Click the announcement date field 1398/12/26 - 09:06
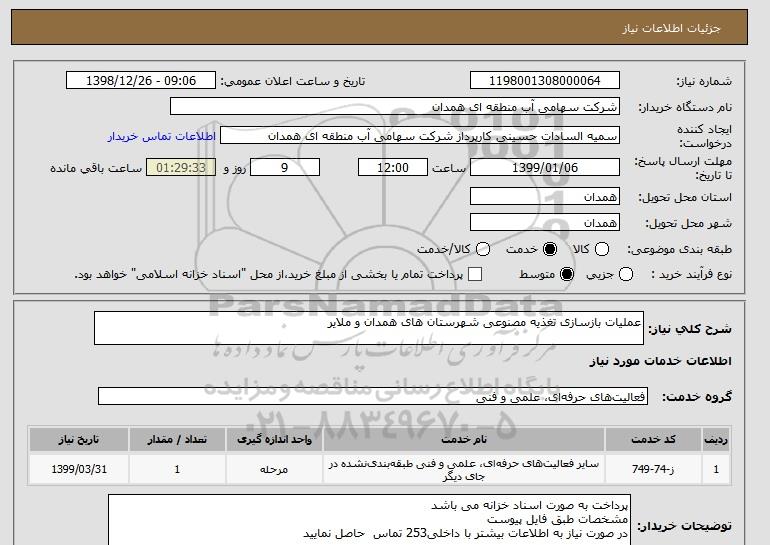 [x=141, y=81]
